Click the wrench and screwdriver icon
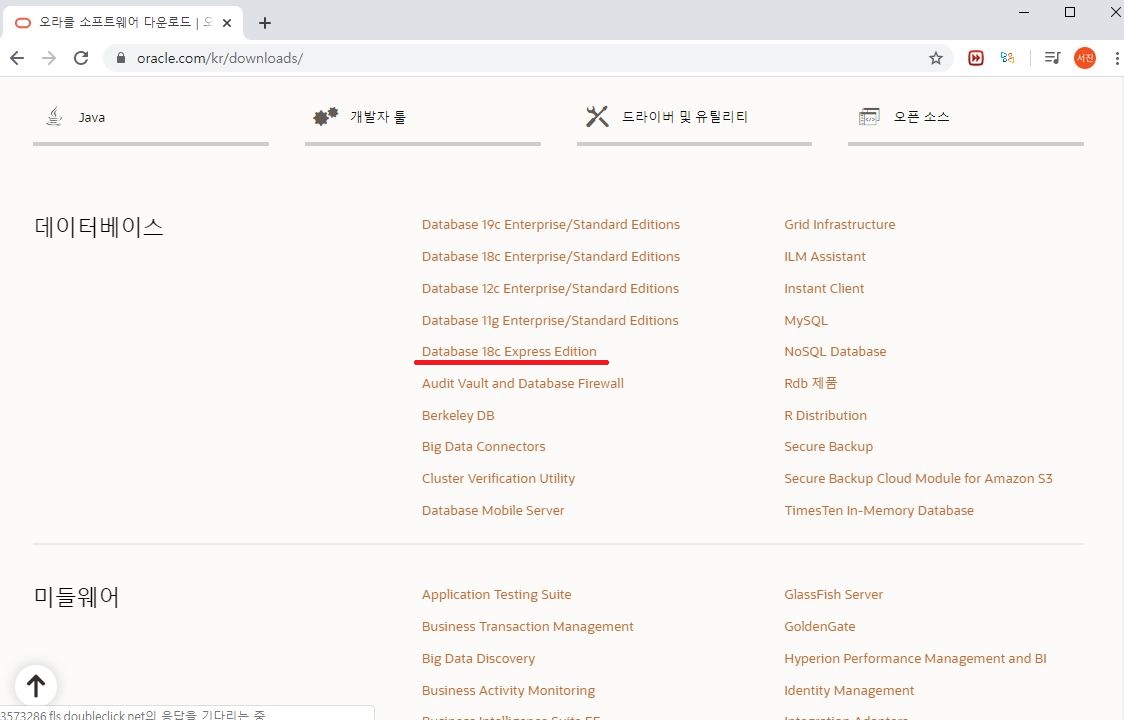The height and width of the screenshot is (720, 1124). (x=596, y=116)
